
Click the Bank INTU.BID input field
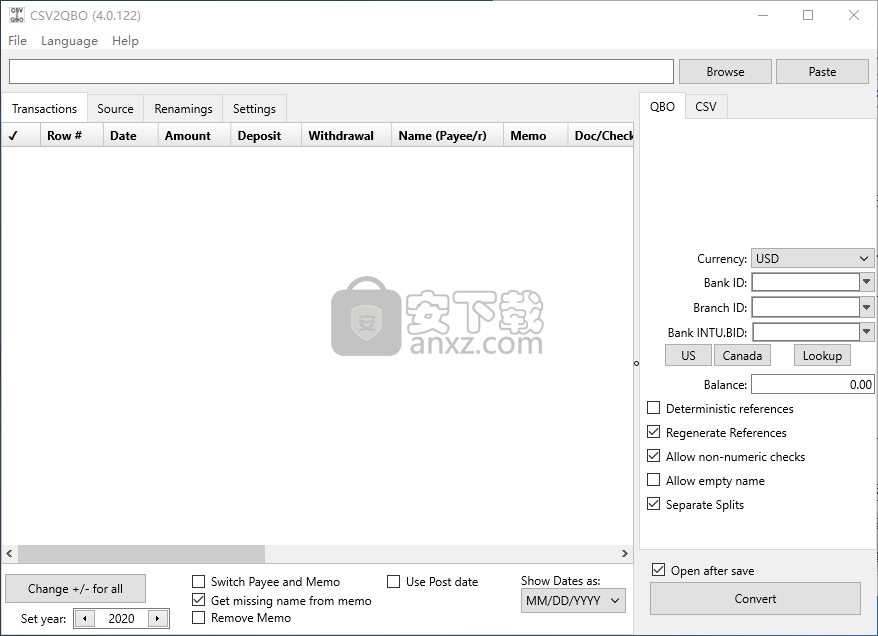805,332
